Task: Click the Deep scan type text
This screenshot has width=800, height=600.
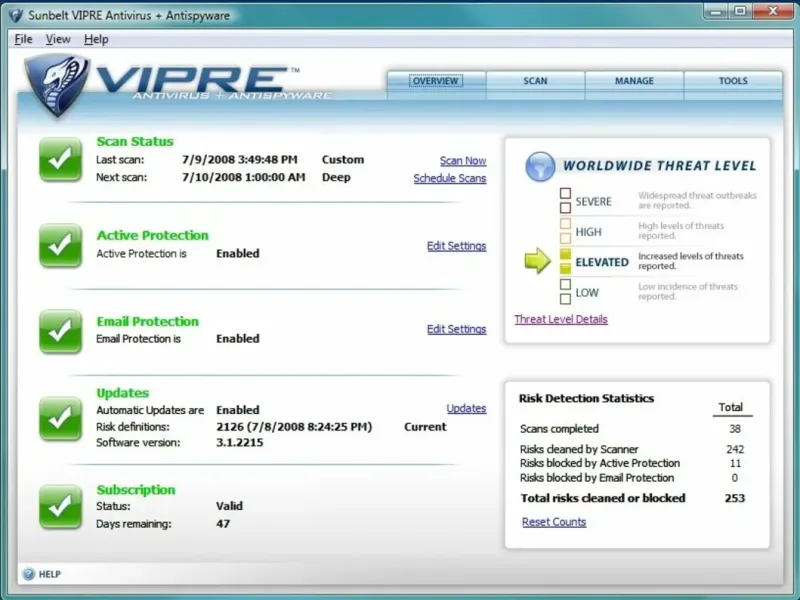Action: tap(336, 178)
